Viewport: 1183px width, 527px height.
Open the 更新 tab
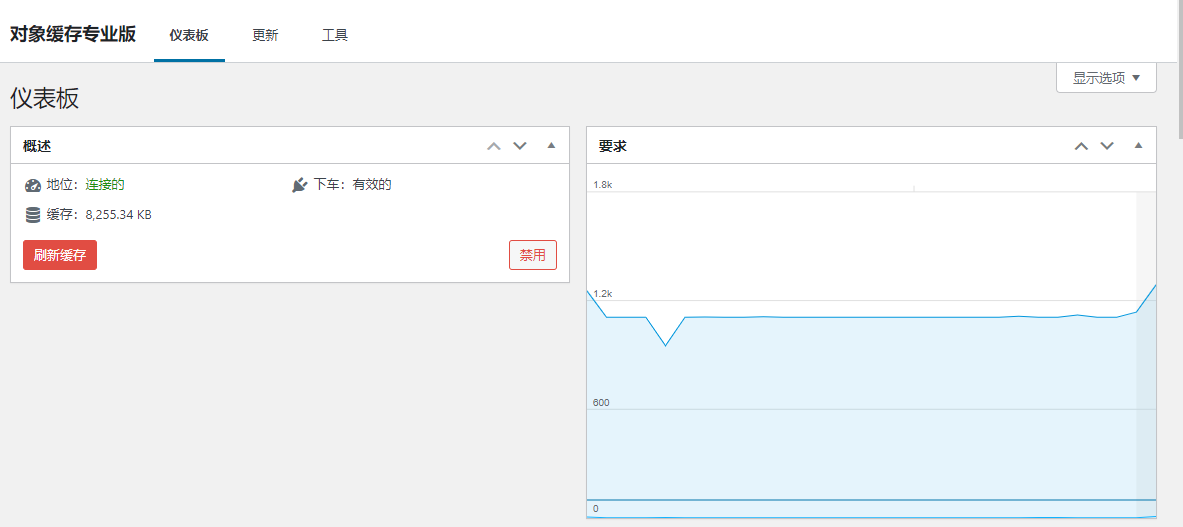point(265,35)
